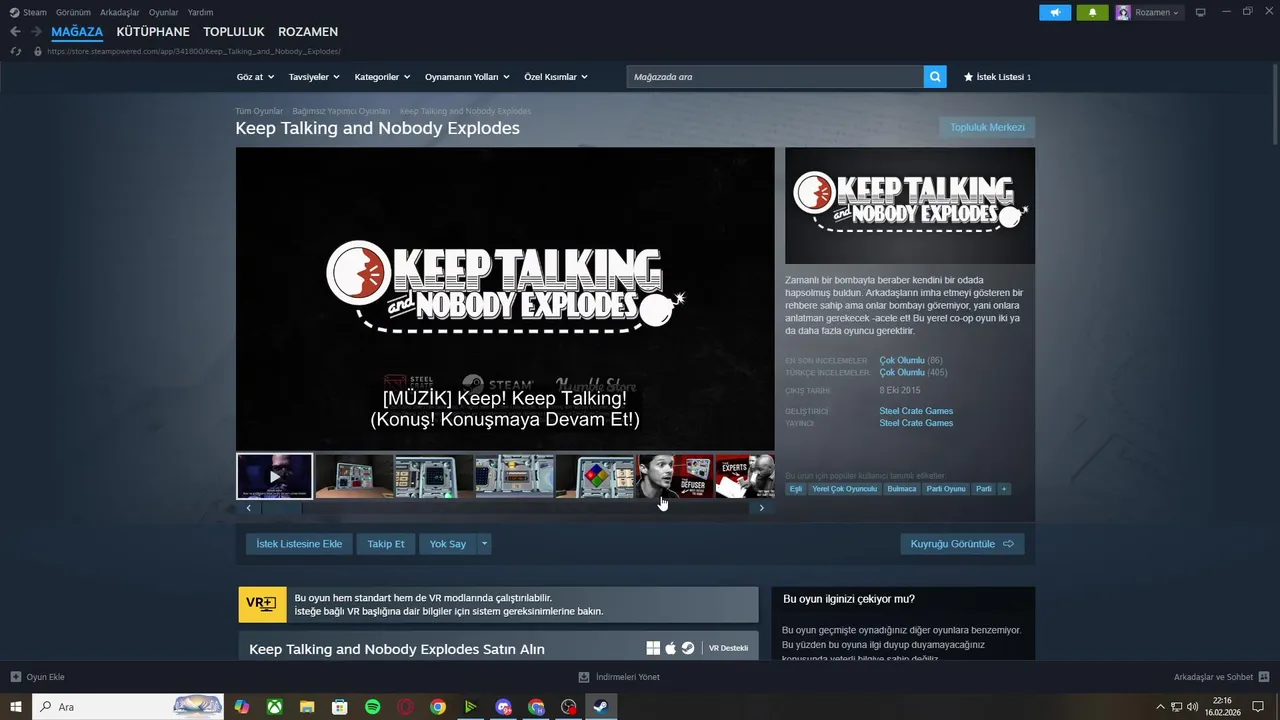This screenshot has width=1280, height=720.
Task: Click the thumbnail strip right scroll arrow
Action: (x=761, y=508)
